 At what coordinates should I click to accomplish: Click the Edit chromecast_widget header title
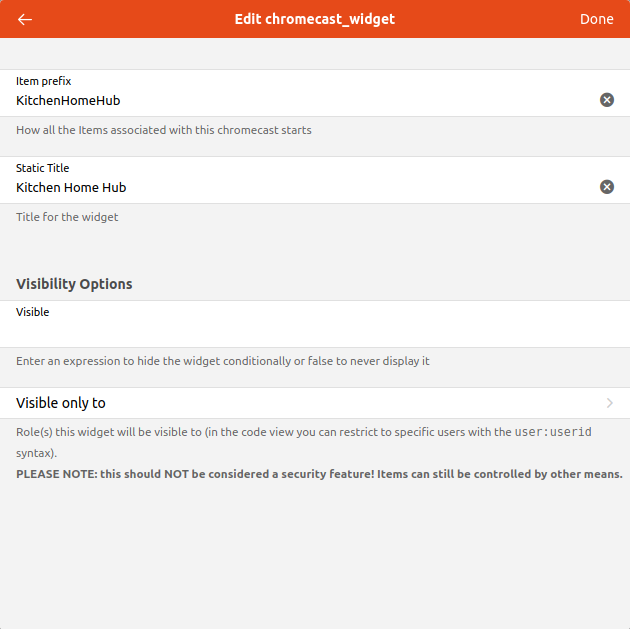(x=315, y=19)
